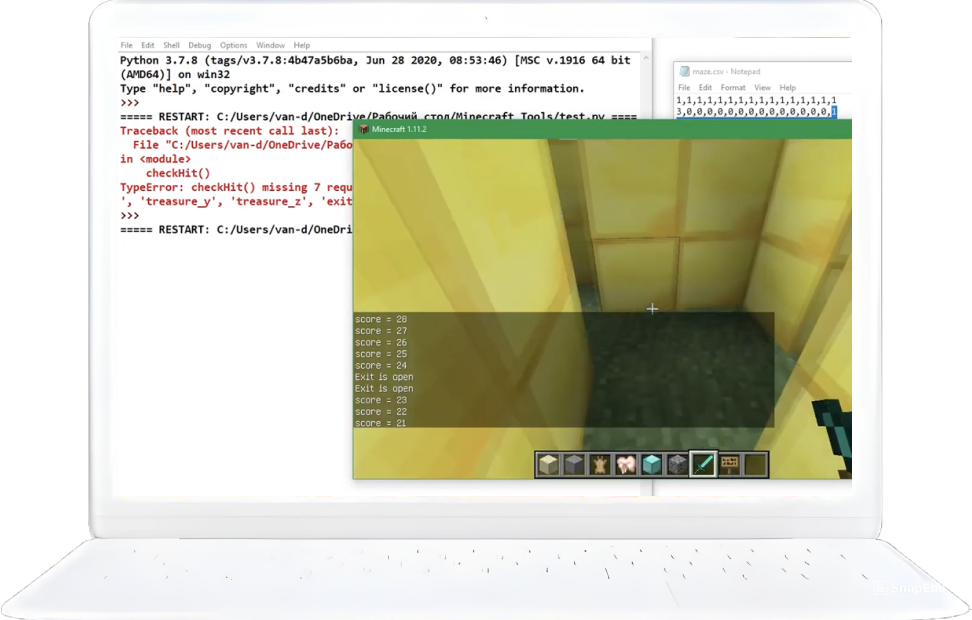Open Options menu in IDLE

tap(234, 45)
